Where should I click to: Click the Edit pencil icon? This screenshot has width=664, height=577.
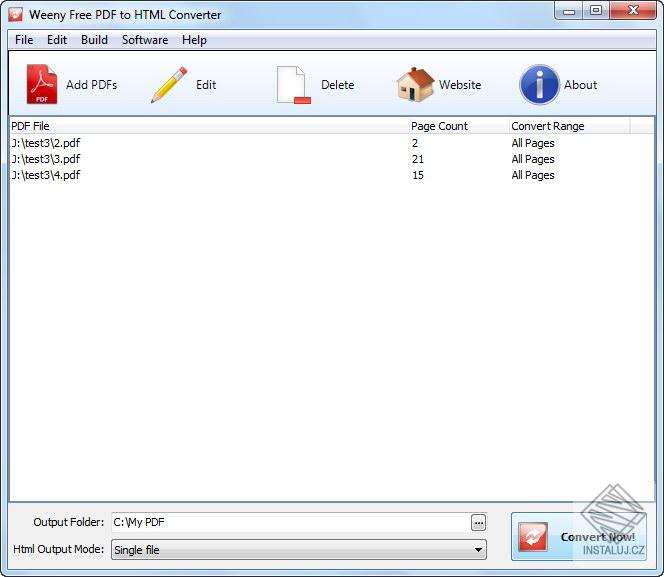(x=169, y=84)
